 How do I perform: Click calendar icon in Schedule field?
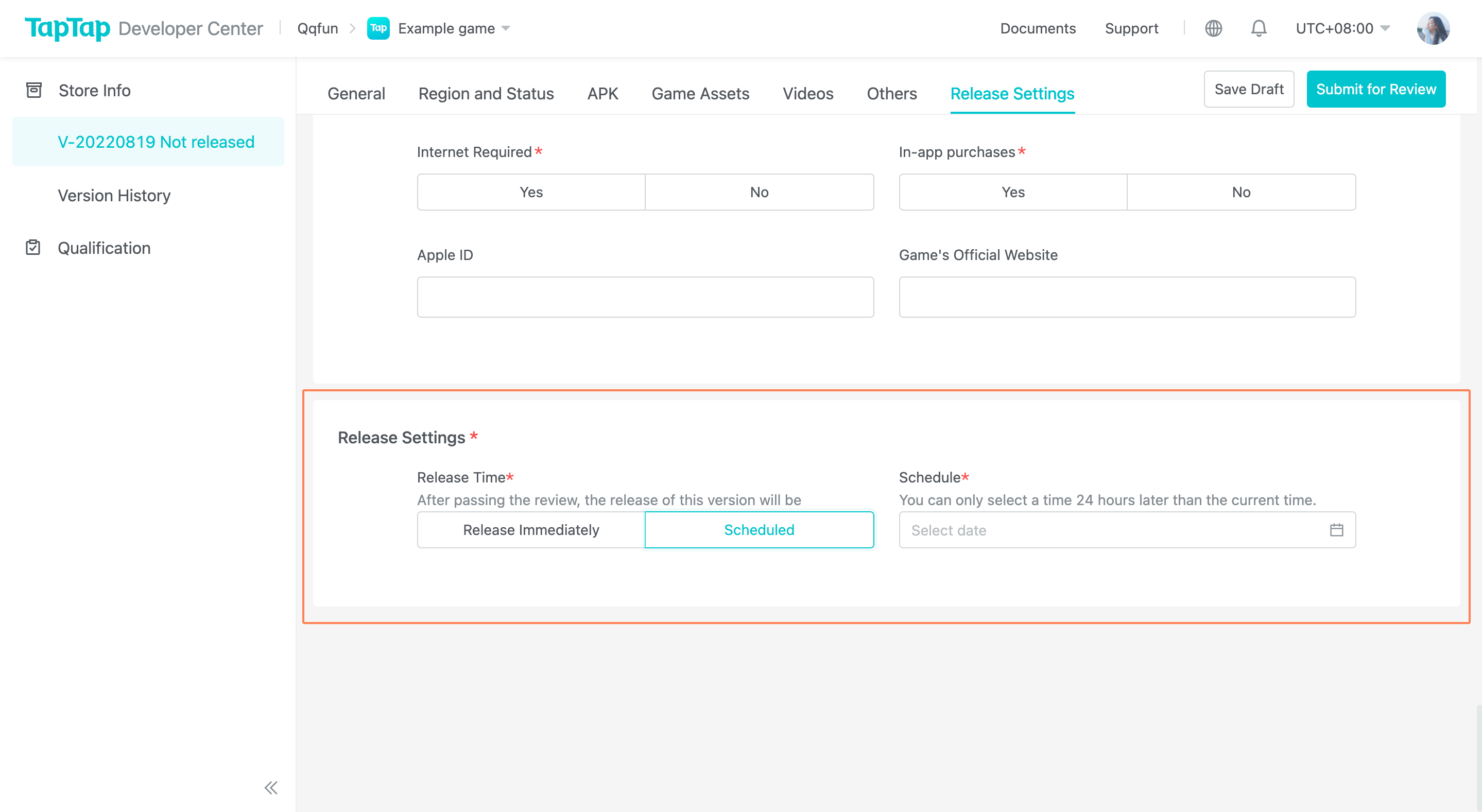[x=1336, y=530]
